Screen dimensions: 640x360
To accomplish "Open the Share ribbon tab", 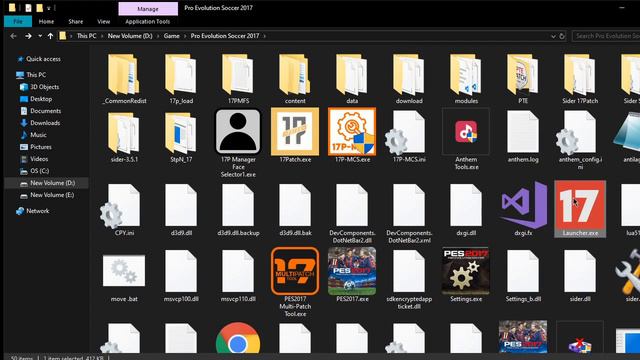I will click(76, 21).
